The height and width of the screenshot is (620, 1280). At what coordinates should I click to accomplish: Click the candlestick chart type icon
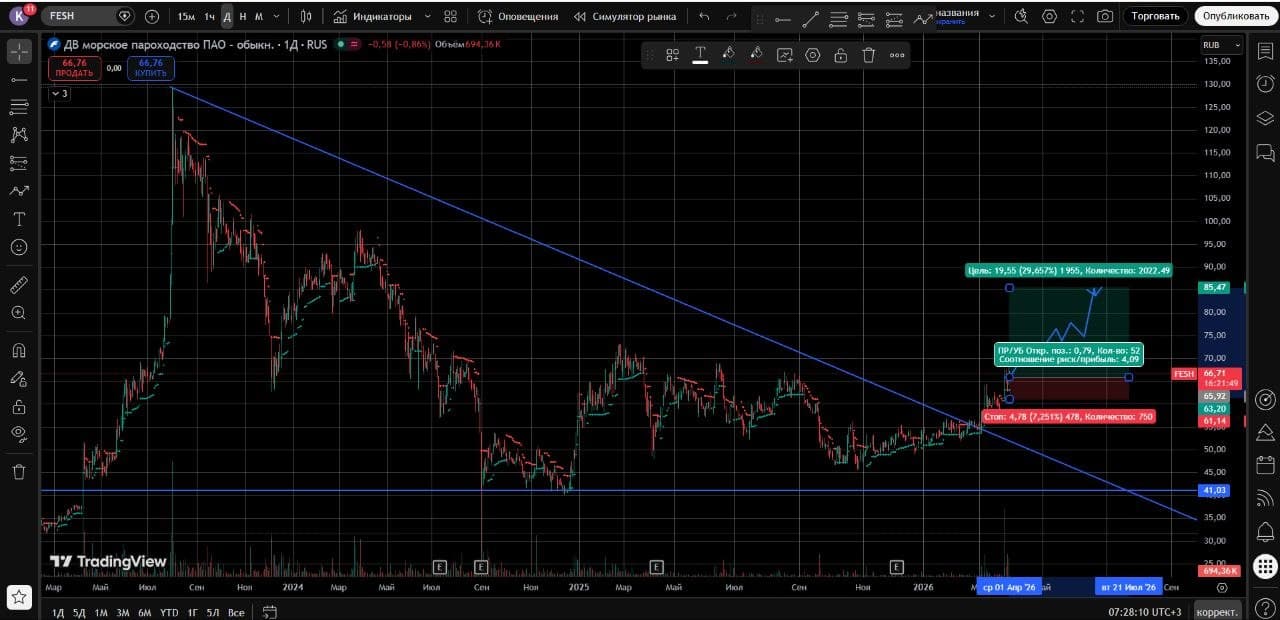pos(306,16)
